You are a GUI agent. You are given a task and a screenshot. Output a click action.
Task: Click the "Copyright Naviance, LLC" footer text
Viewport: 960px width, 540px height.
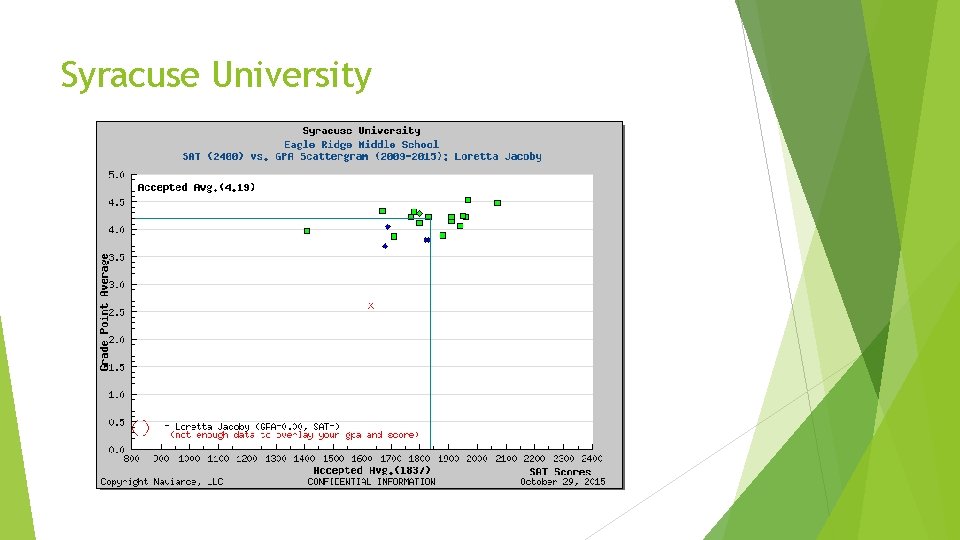[x=162, y=482]
